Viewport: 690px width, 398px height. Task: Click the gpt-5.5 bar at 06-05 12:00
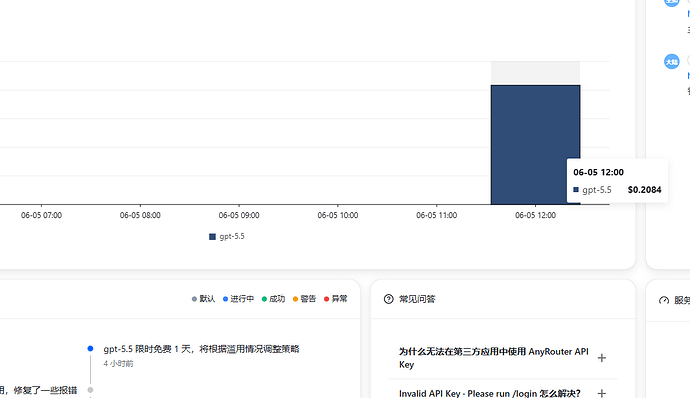[535, 144]
